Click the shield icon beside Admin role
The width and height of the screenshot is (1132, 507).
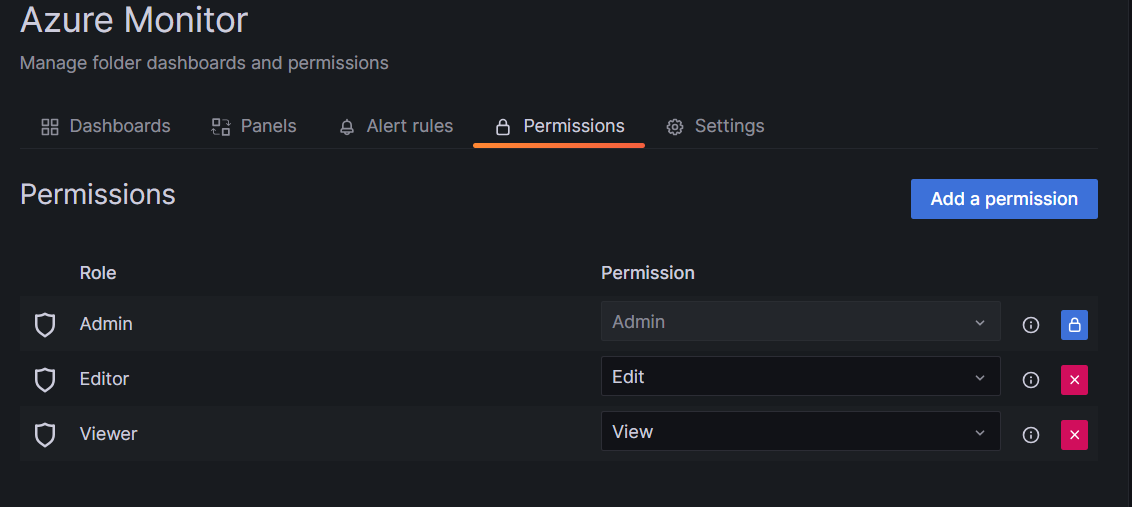pyautogui.click(x=45, y=325)
